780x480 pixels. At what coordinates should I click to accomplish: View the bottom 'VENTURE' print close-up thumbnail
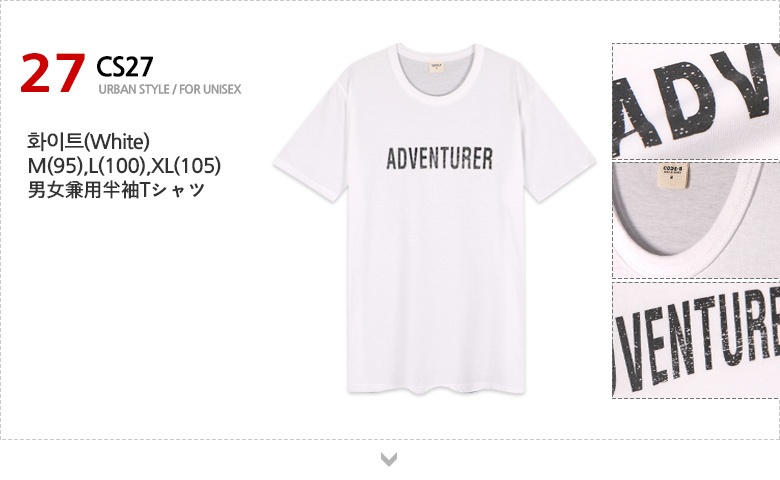(696, 340)
